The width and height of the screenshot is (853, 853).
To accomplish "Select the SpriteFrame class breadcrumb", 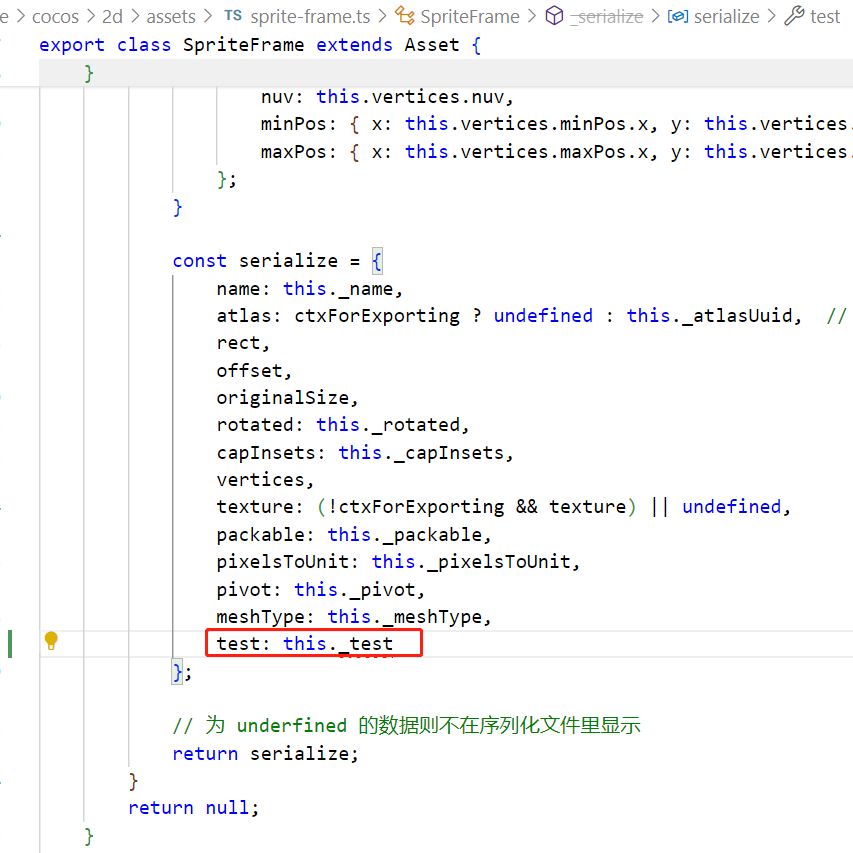I will tap(470, 17).
